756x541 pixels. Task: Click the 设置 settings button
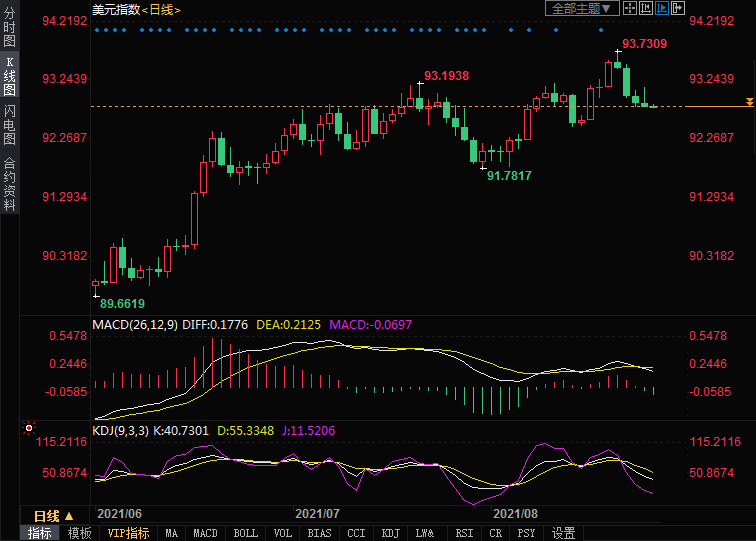point(564,533)
